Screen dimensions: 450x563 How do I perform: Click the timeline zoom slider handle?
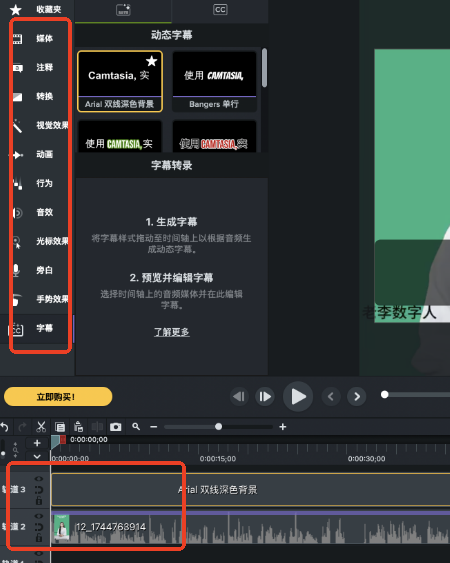point(218,427)
